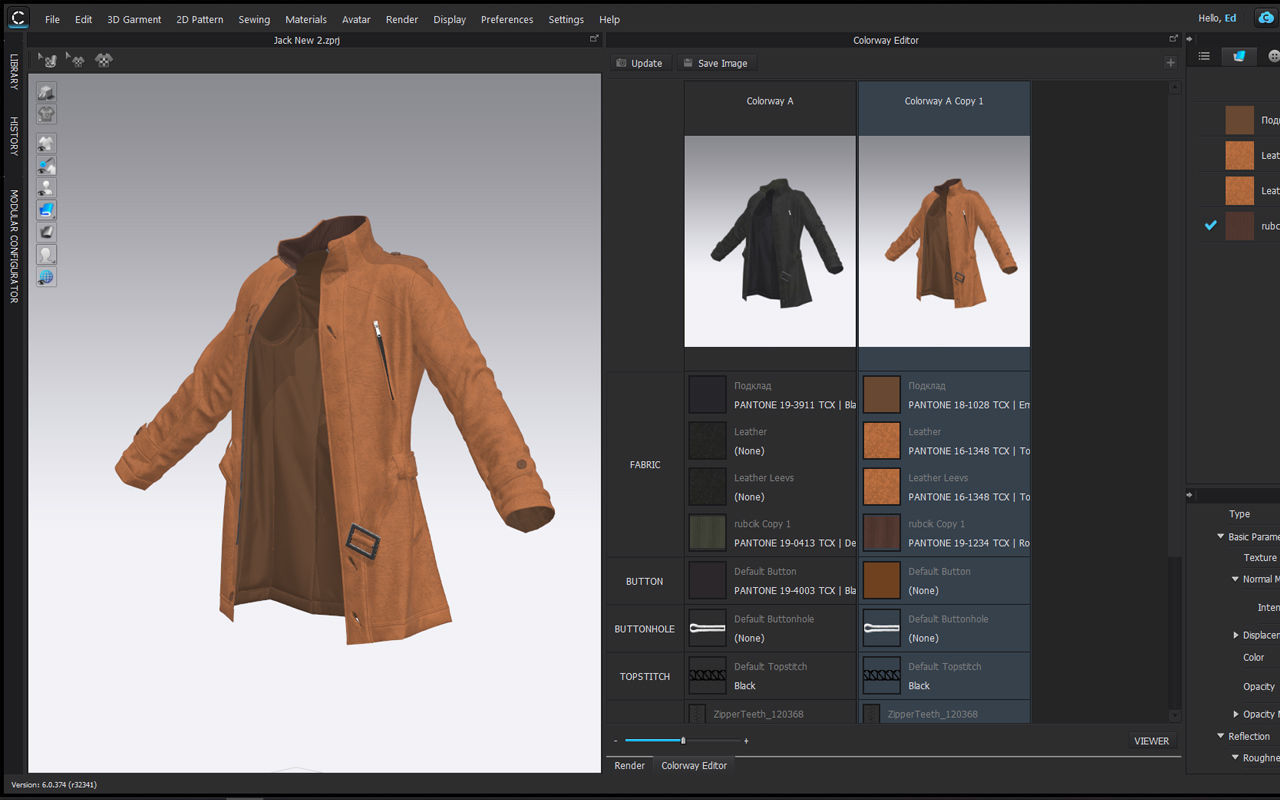The width and height of the screenshot is (1280, 800).
Task: Click the camera icon on Update button
Action: click(621, 63)
